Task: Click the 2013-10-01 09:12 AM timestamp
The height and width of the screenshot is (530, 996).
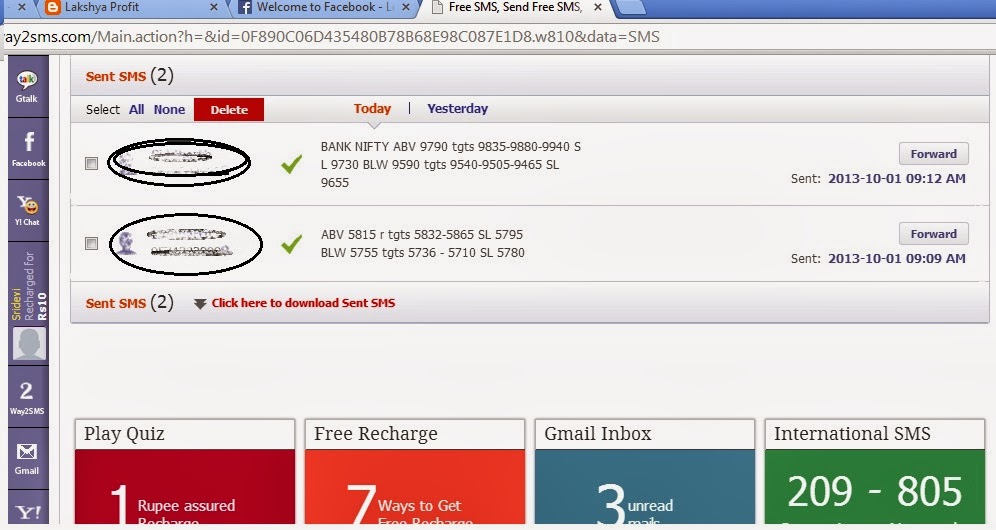Action: tap(896, 179)
